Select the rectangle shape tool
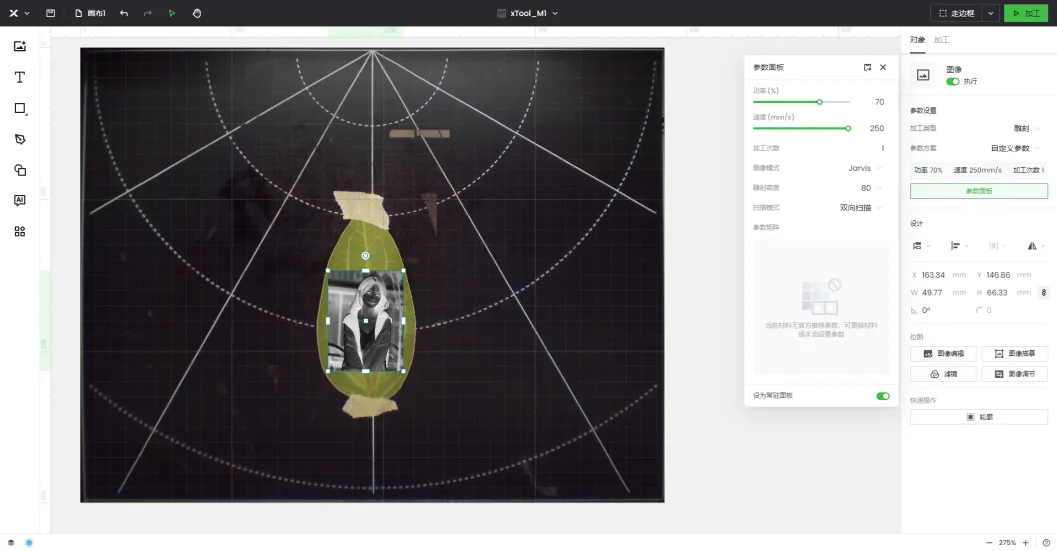The height and width of the screenshot is (551, 1057). (20, 108)
